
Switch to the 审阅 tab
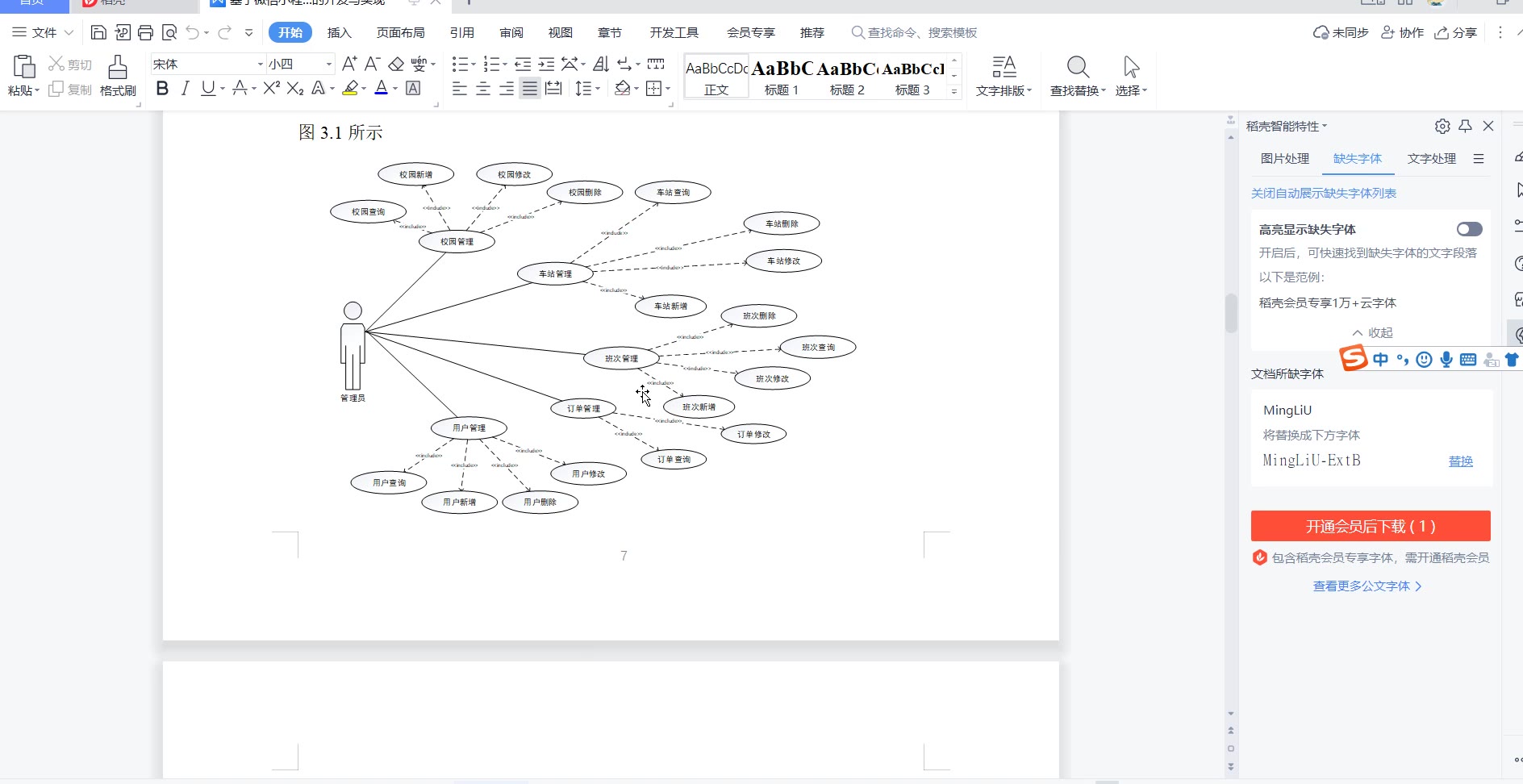click(x=511, y=32)
